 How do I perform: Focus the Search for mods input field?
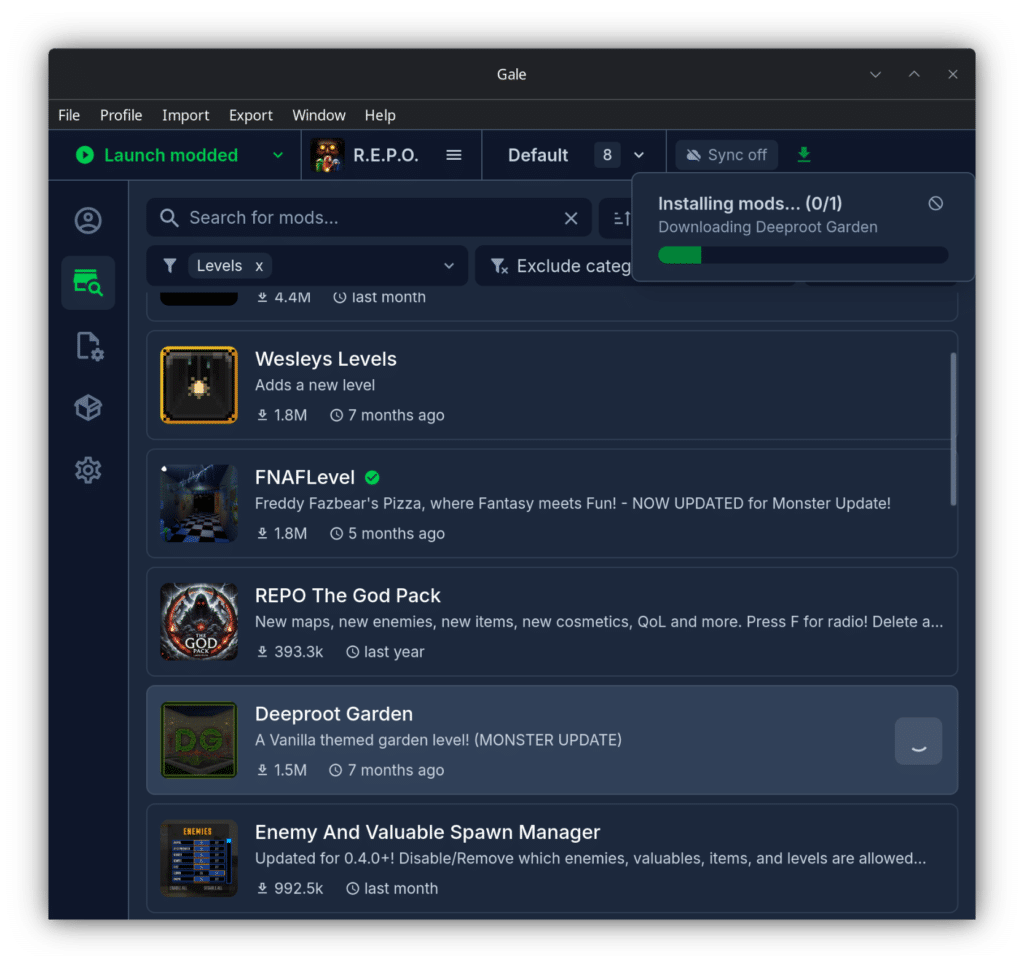[x=369, y=218]
